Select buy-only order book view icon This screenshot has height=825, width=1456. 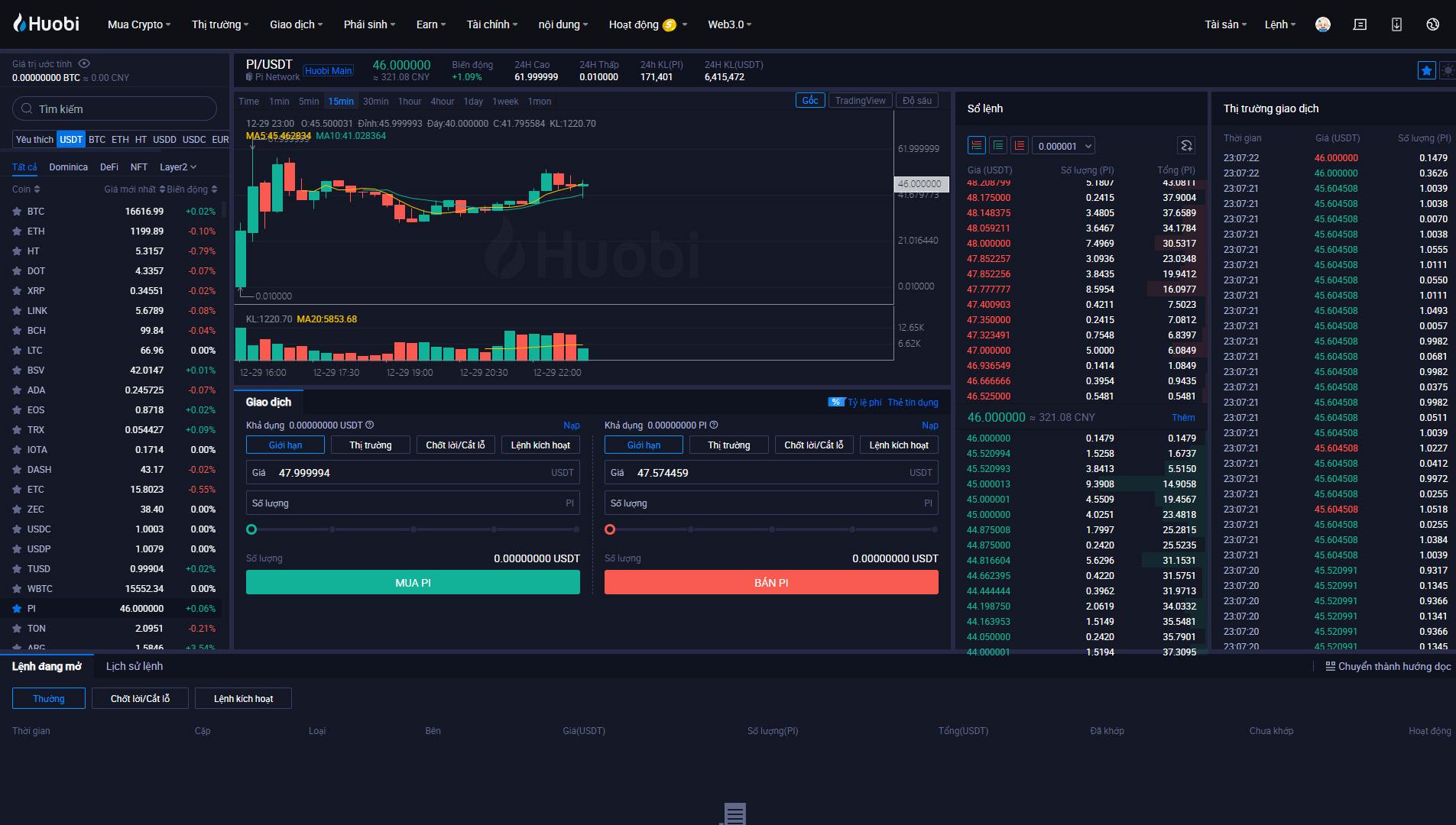pos(997,145)
